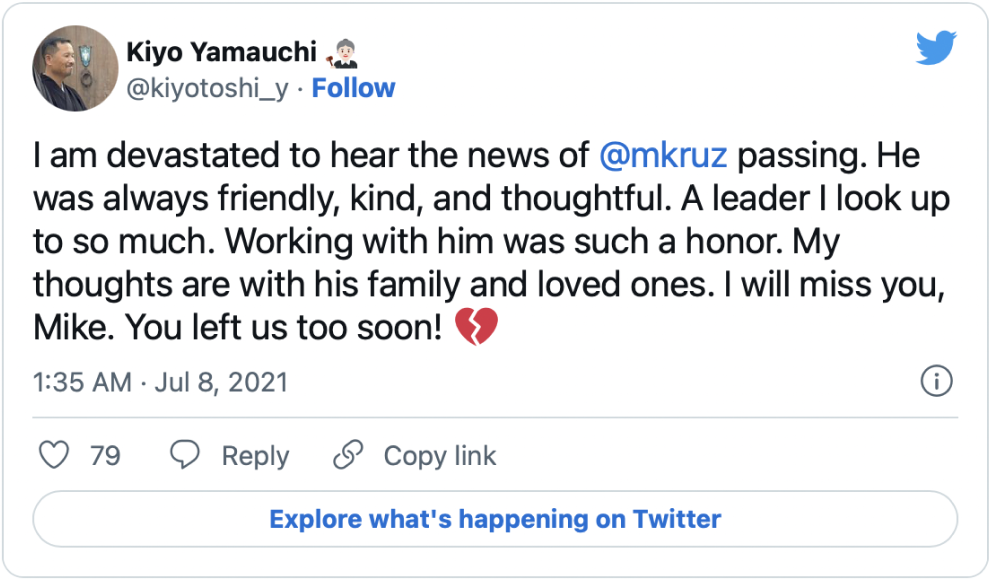Click Explore what's happening on Twitter
This screenshot has height=580, width=990.
click(495, 519)
